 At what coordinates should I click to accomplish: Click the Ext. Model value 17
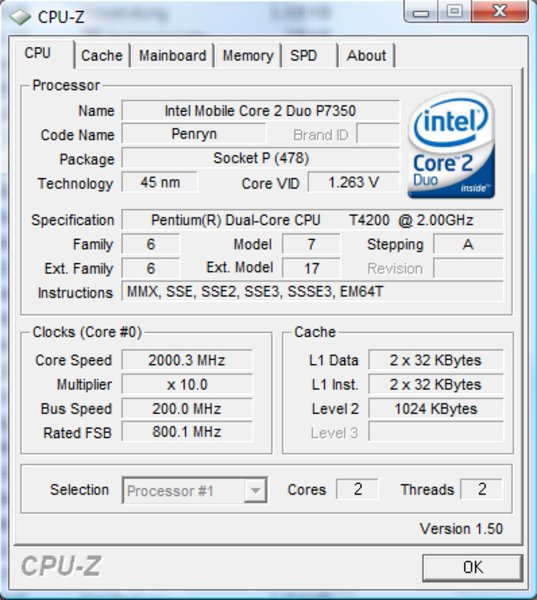(311, 268)
